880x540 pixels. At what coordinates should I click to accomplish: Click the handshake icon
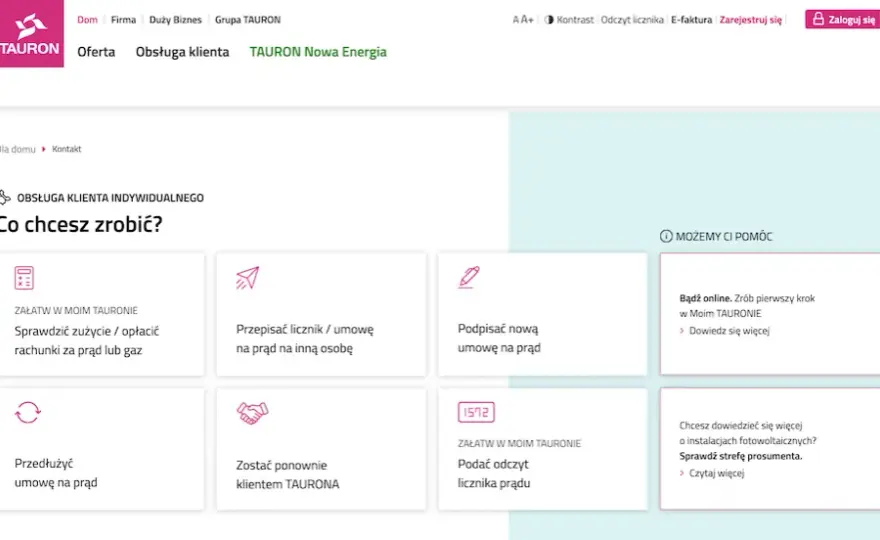click(x=253, y=413)
